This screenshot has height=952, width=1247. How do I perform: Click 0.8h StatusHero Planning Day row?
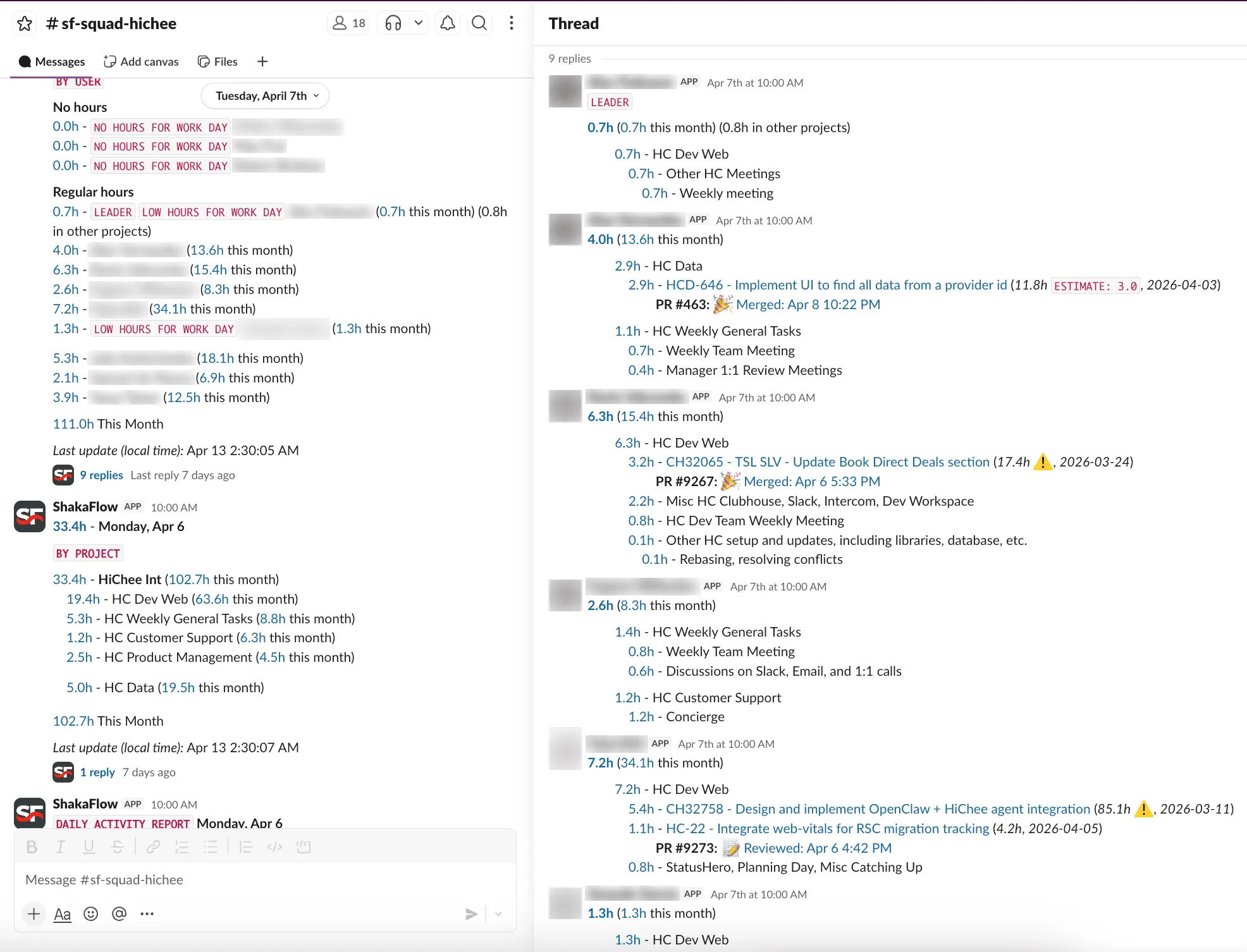coord(775,867)
